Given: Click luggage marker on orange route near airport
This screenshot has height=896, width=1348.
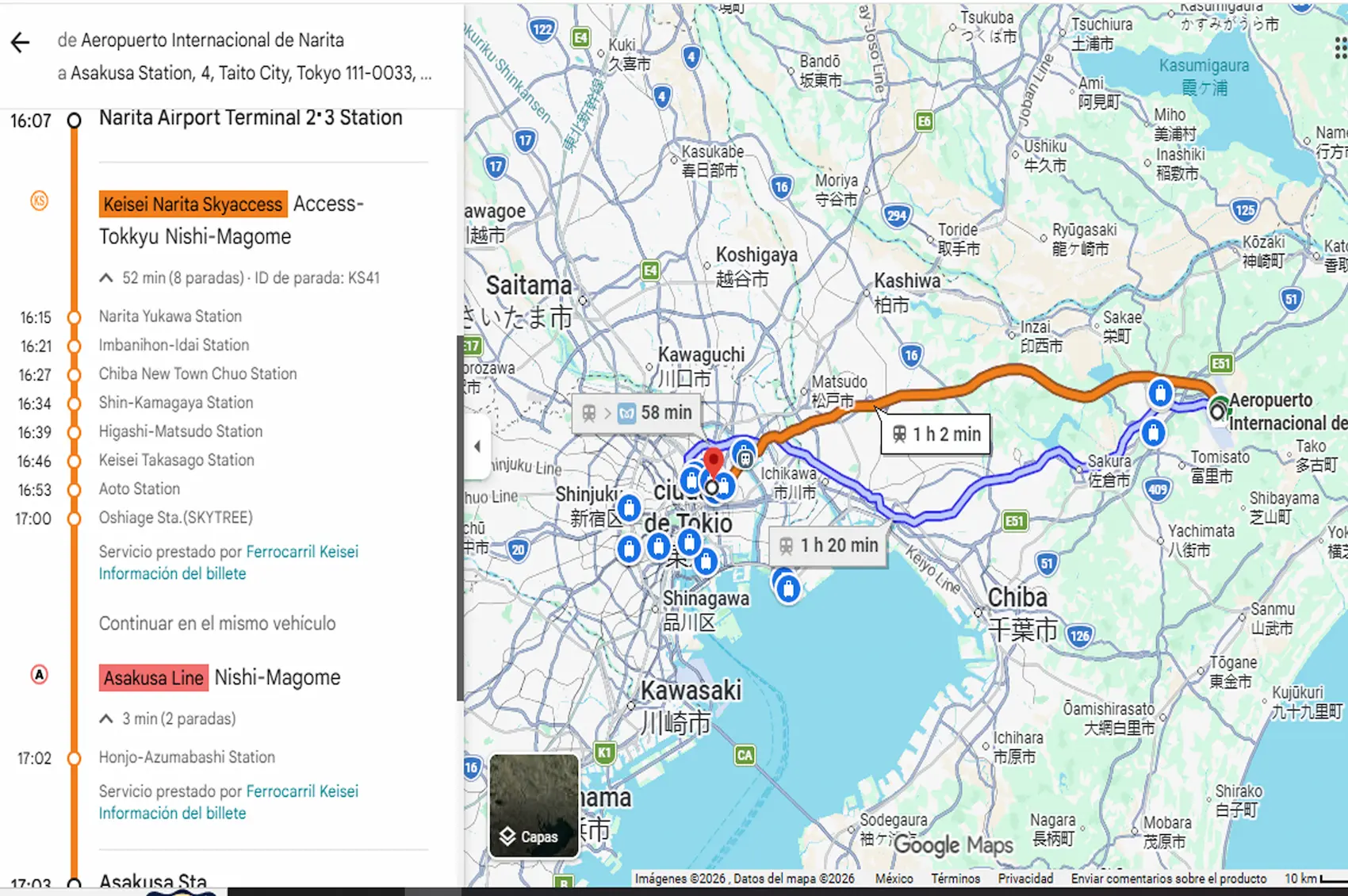Looking at the screenshot, I should pos(1160,393).
